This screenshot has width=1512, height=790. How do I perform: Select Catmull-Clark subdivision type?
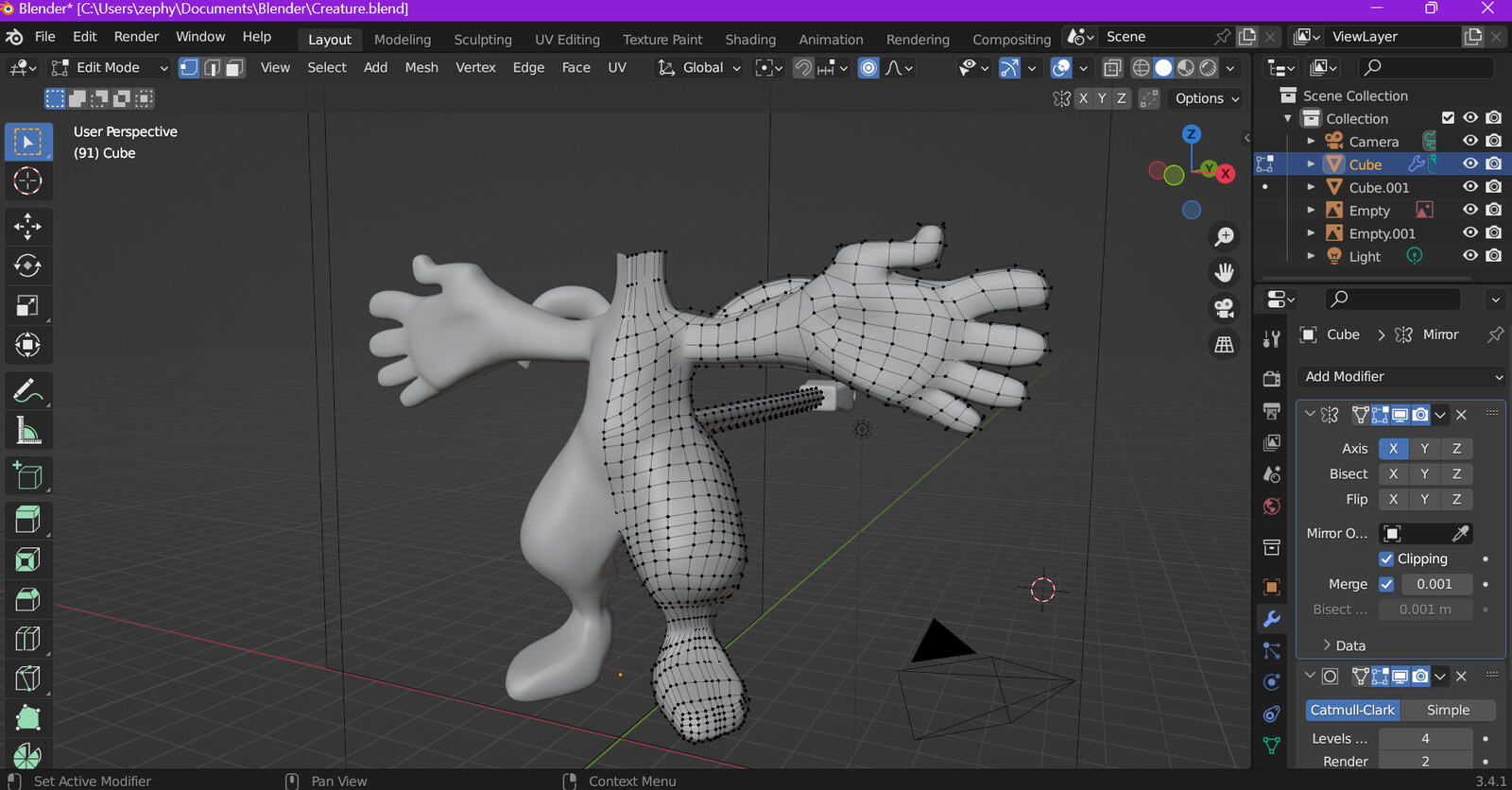1352,710
